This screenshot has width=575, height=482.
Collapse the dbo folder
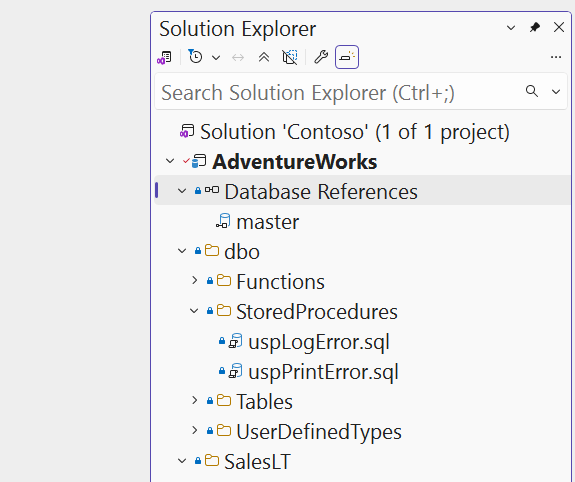tap(182, 251)
